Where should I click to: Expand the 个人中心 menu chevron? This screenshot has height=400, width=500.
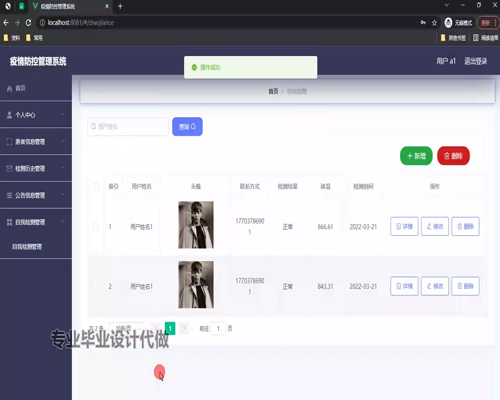pos(62,114)
